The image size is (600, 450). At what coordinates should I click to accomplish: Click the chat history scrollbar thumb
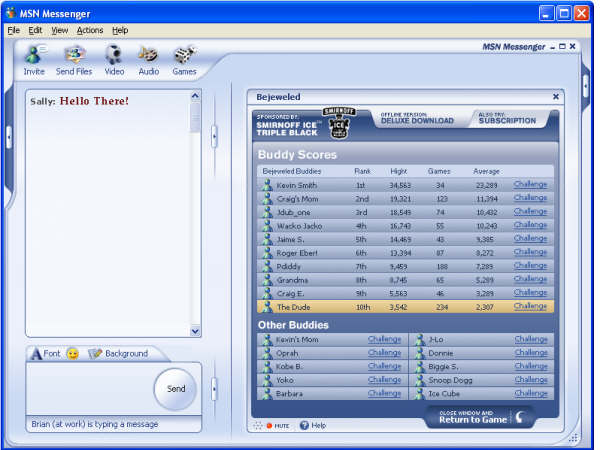[x=195, y=117]
